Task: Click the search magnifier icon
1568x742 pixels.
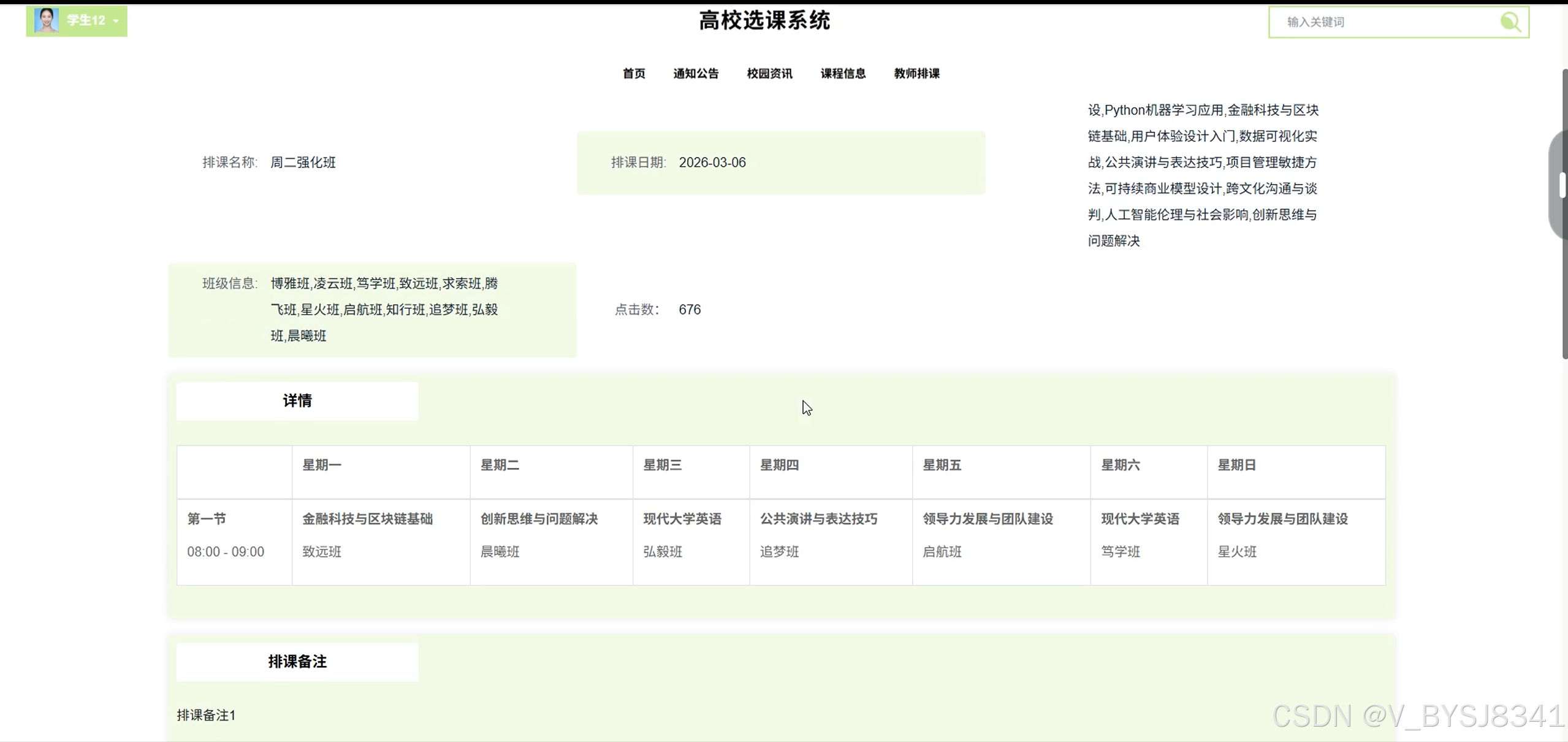Action: pyautogui.click(x=1510, y=22)
